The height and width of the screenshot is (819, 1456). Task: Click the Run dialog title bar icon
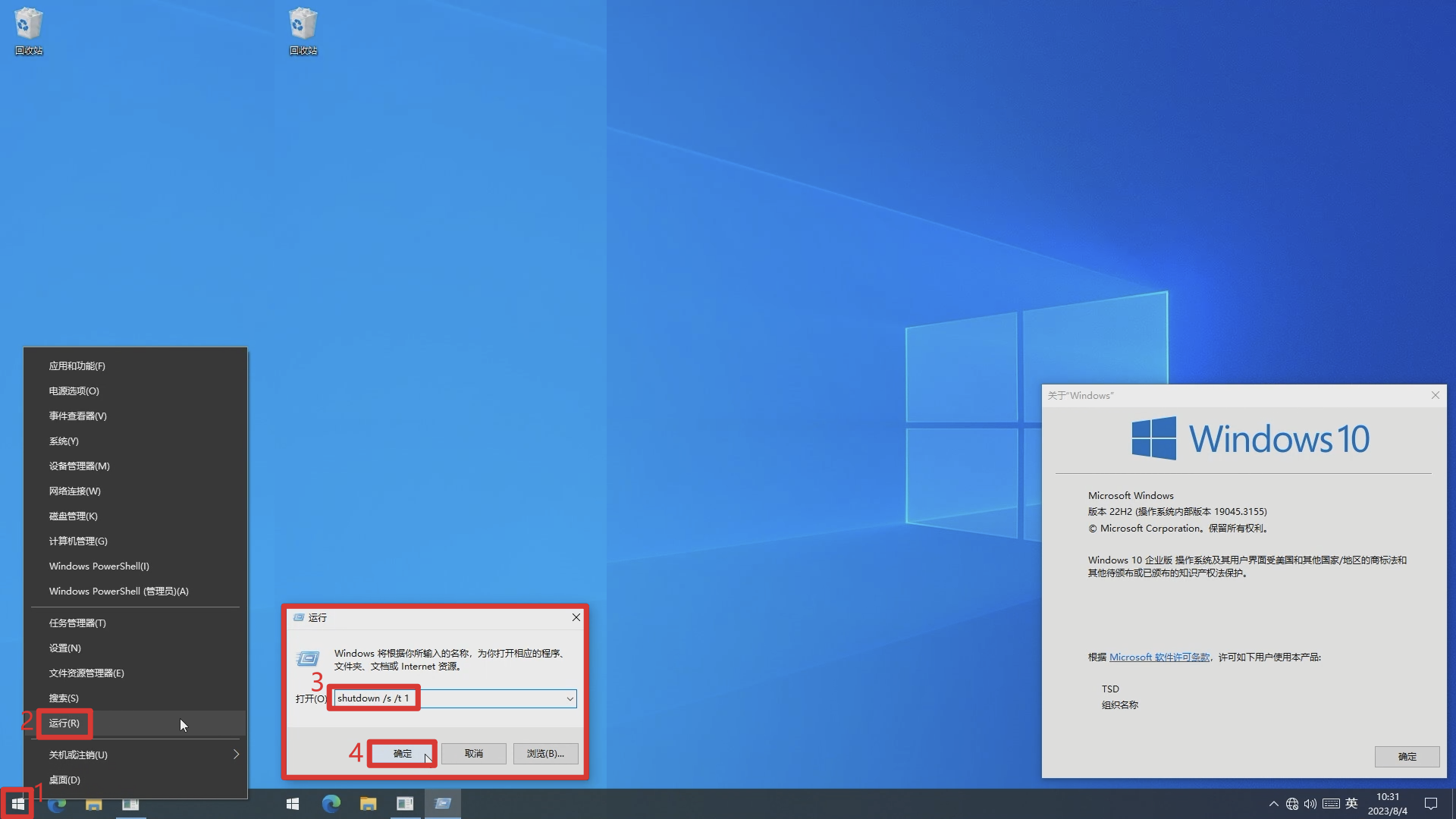pos(299,617)
